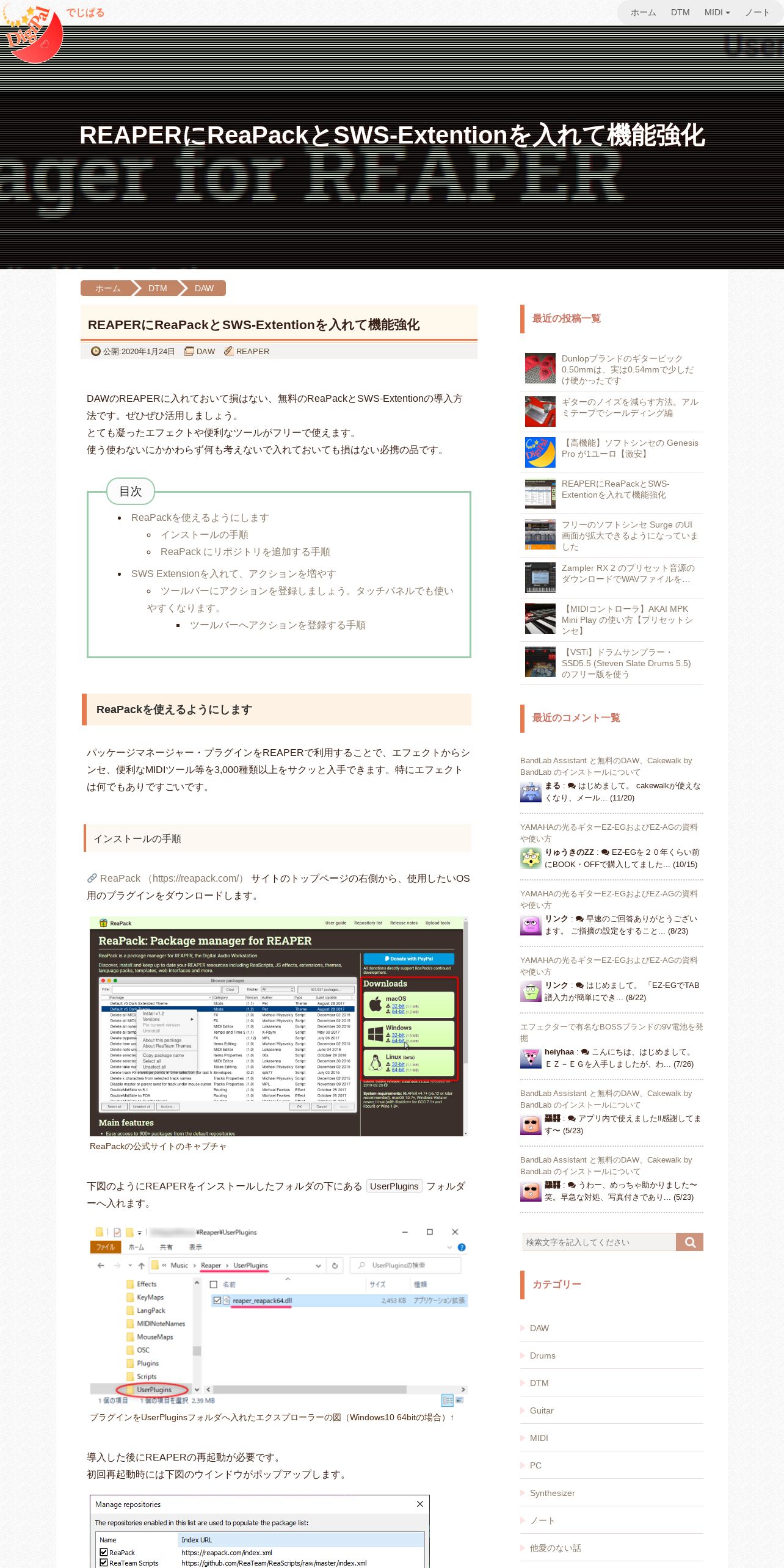Open ノート category in sidebar
The height and width of the screenshot is (1568, 784).
[x=542, y=1520]
